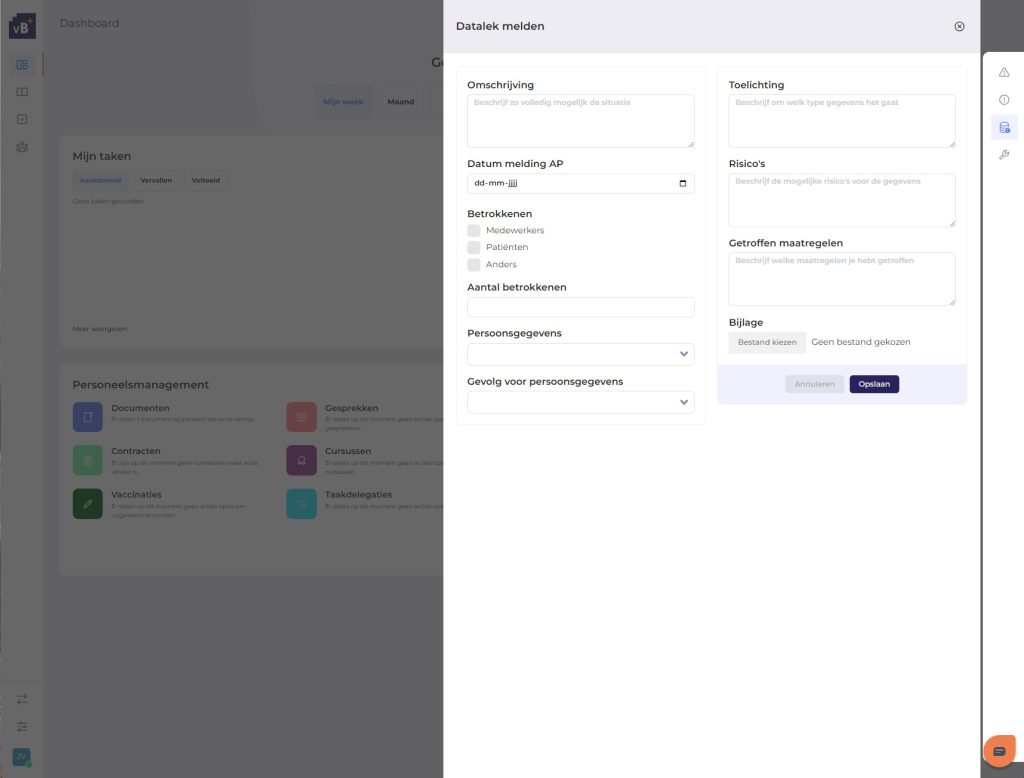This screenshot has height=778, width=1024.
Task: Click the vB logo in the top left
Action: 22,26
